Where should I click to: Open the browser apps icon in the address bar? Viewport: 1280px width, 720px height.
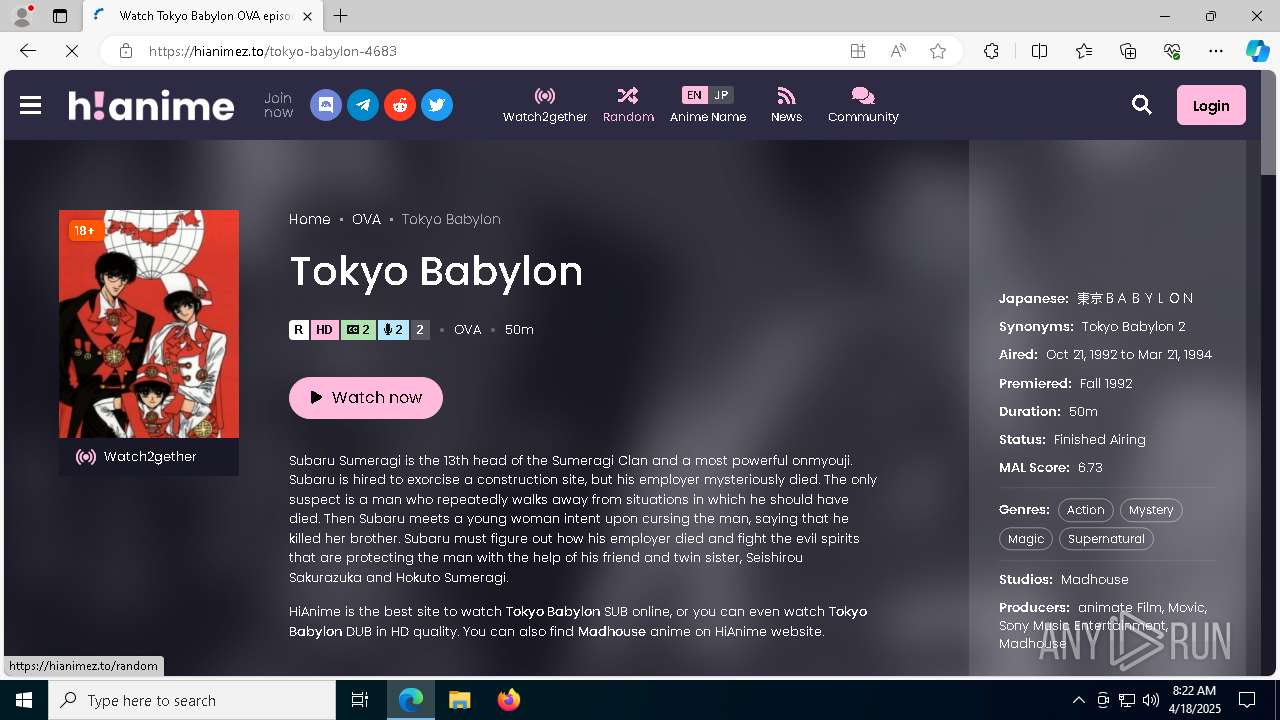pos(858,51)
